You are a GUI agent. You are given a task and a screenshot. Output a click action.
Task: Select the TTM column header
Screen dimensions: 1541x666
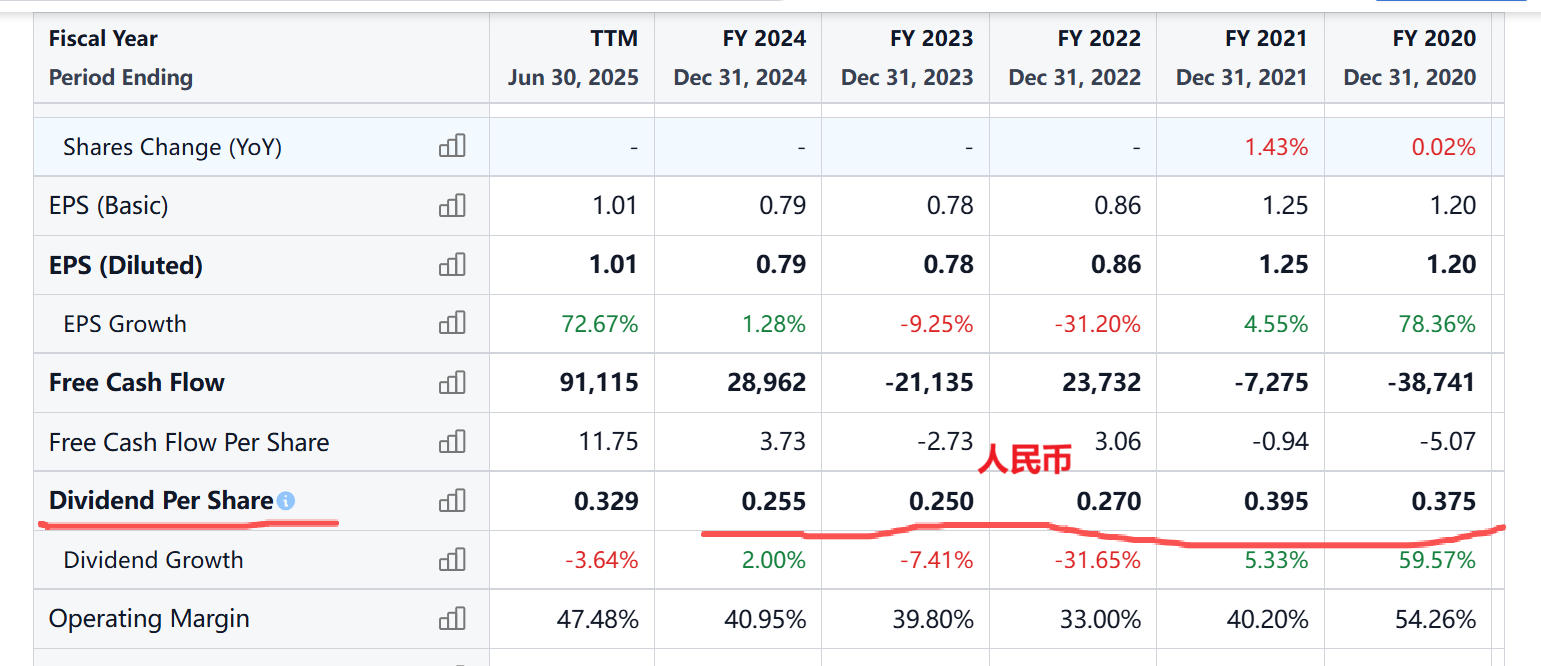[613, 38]
